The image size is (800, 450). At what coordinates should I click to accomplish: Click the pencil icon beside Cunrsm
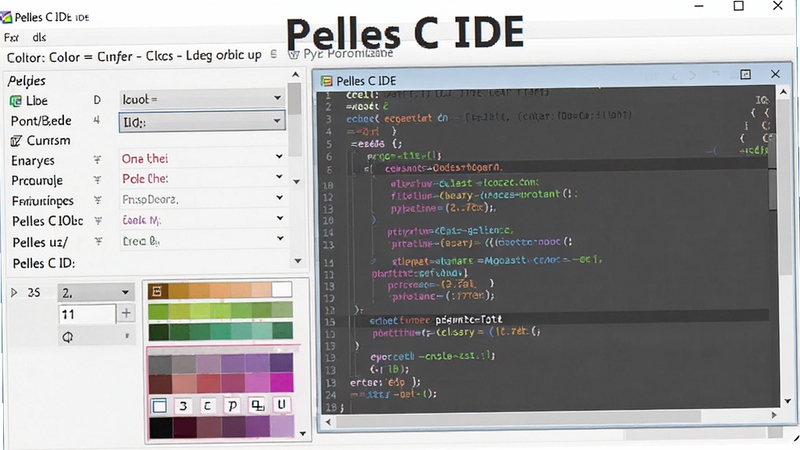[x=16, y=141]
